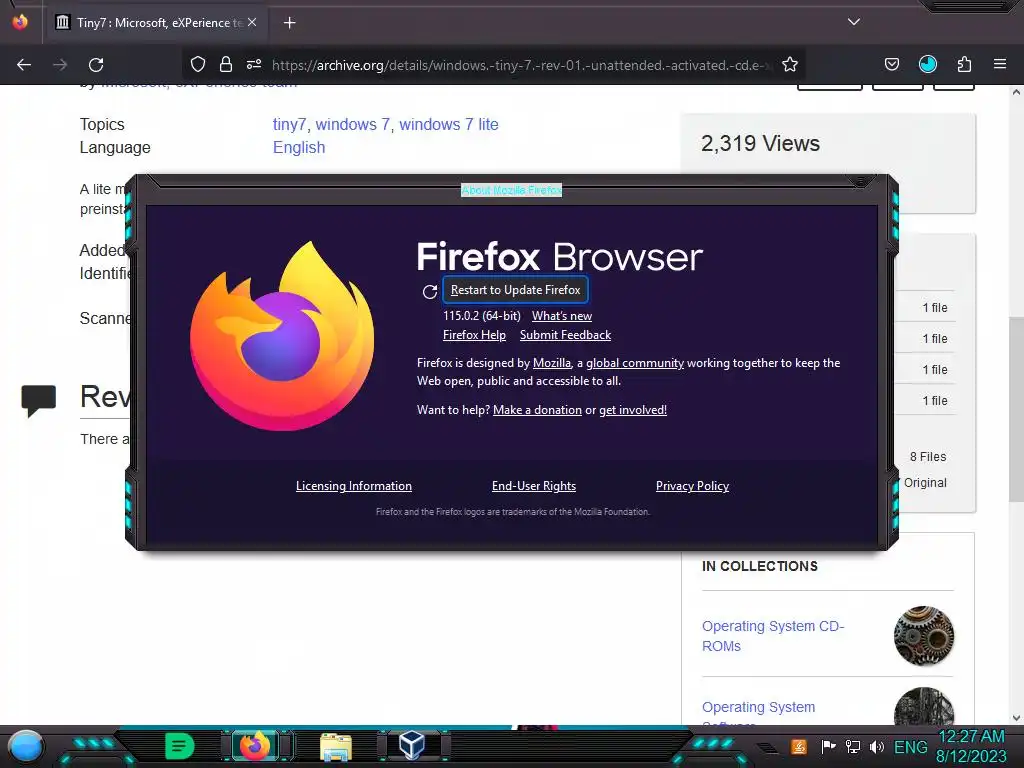Click ENG language indicator
This screenshot has width=1024, height=768.
click(x=910, y=746)
